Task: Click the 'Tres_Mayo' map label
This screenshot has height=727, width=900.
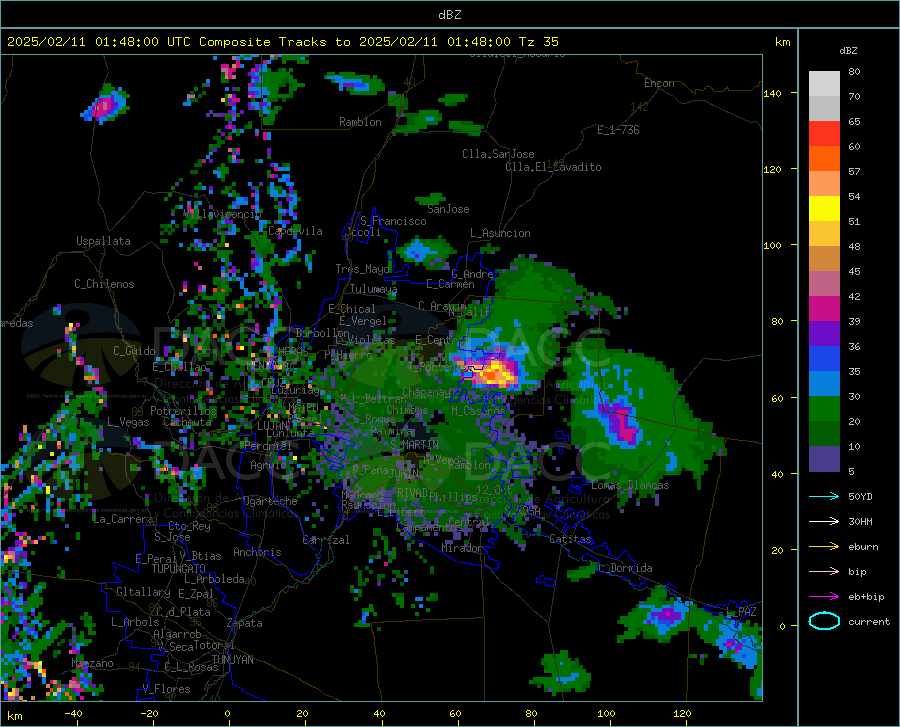Action: (x=362, y=269)
